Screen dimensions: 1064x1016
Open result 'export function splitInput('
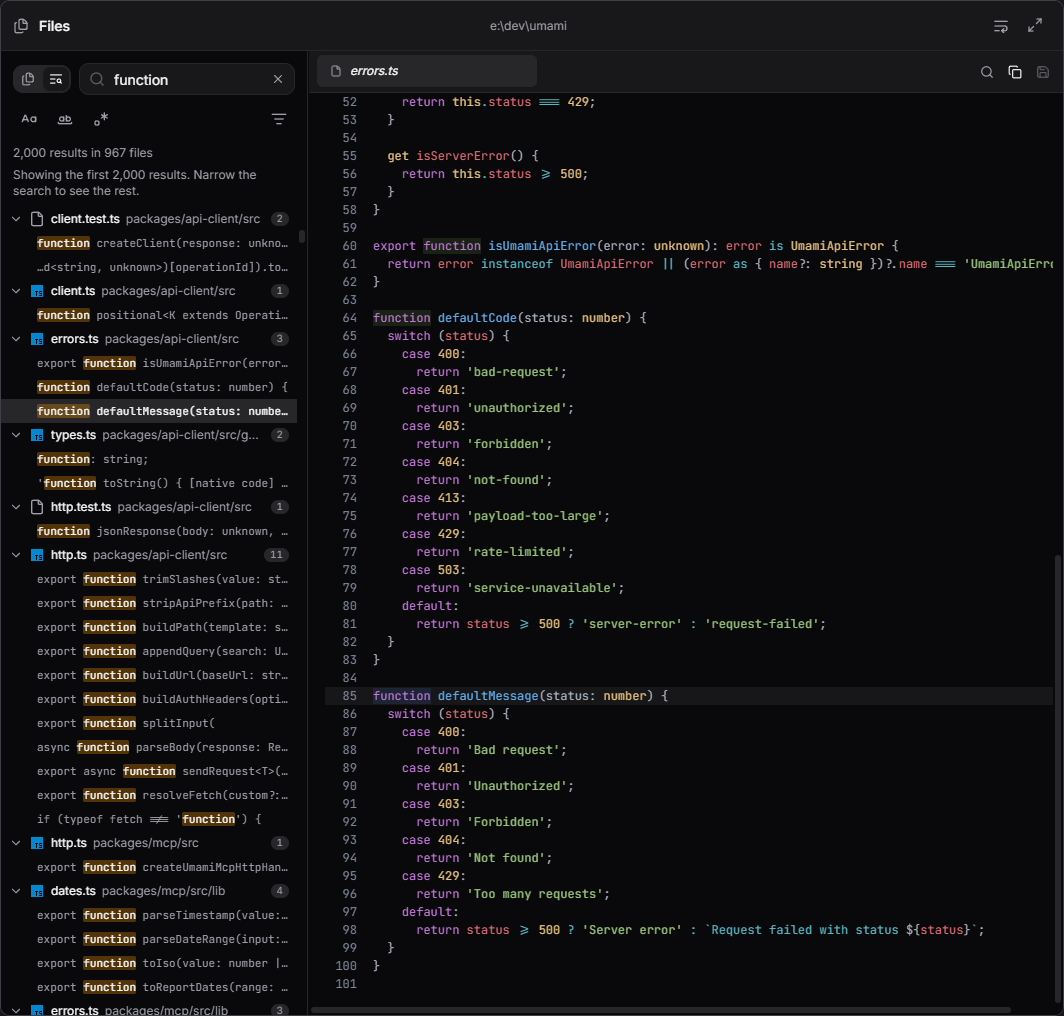149,723
